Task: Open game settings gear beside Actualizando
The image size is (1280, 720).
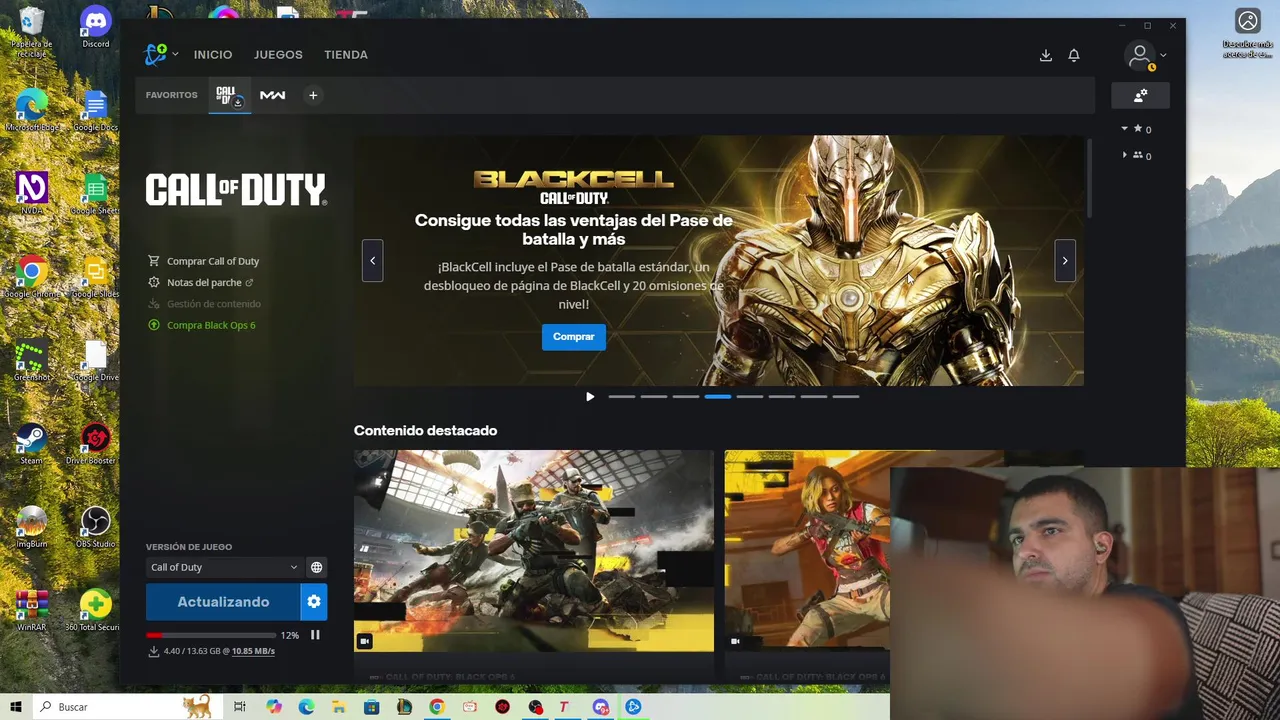Action: pos(314,602)
